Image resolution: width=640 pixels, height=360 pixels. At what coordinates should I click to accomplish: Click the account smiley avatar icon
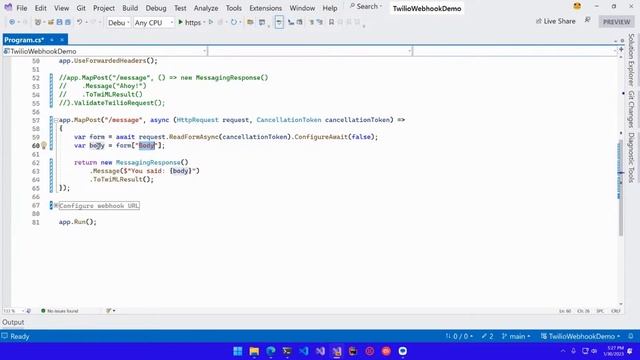[x=577, y=6]
